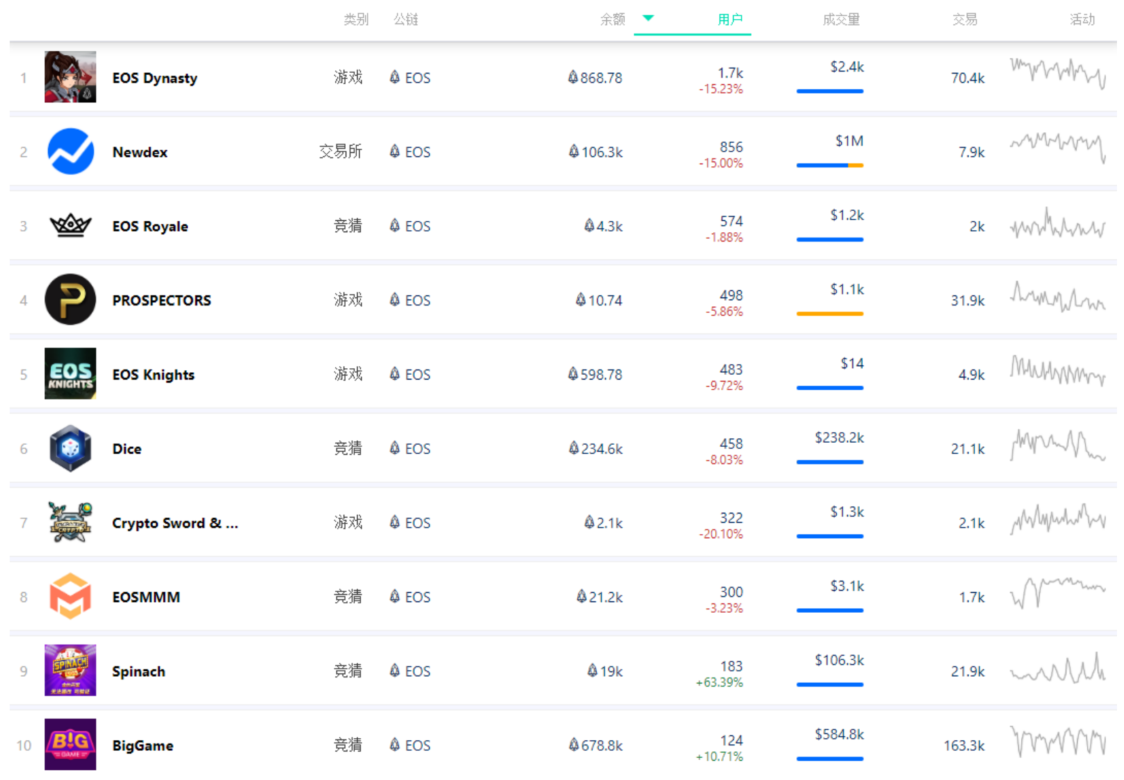Click EOS token icon beside 678.8k balance
This screenshot has height=780, width=1124.
click(x=573, y=745)
